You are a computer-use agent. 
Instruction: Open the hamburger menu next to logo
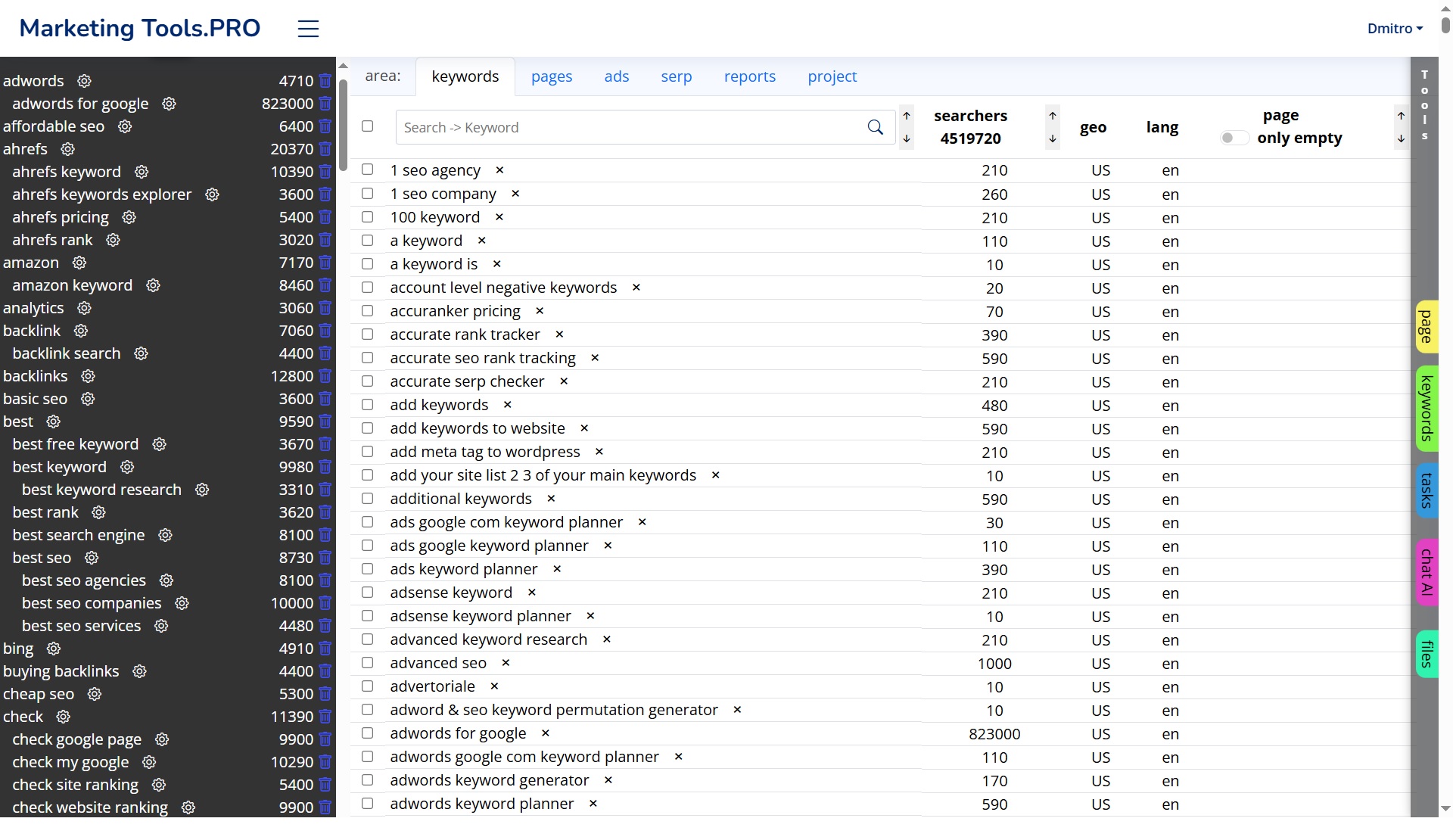308,29
